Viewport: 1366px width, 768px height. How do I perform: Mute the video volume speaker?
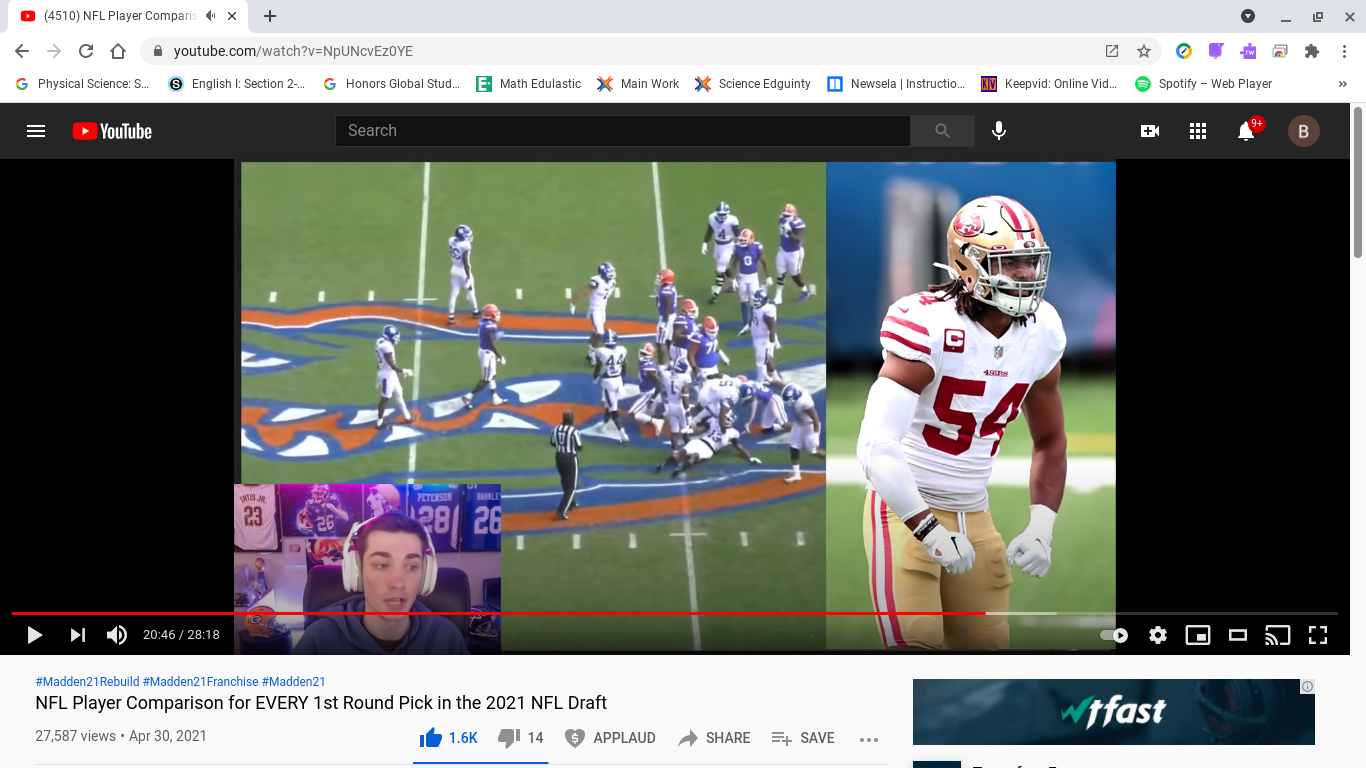117,635
